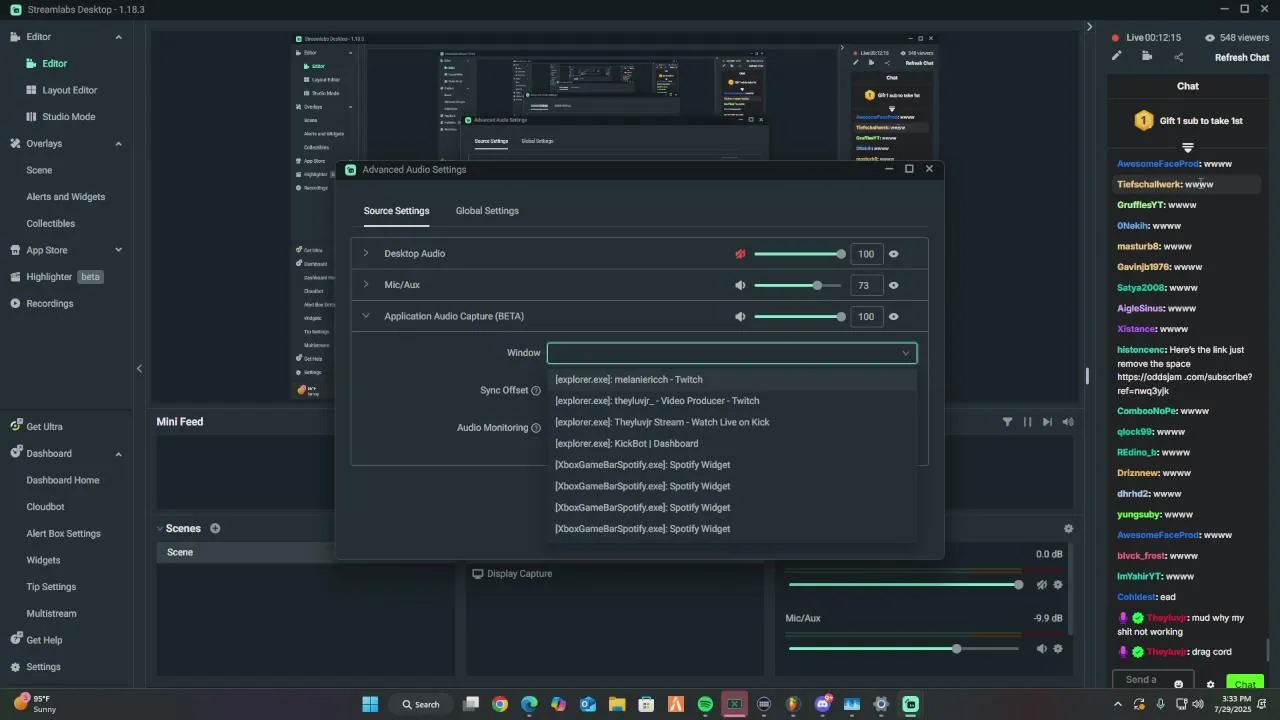Viewport: 1280px width, 720px height.
Task: Click the Mini Feed filter icon
Action: [1007, 422]
